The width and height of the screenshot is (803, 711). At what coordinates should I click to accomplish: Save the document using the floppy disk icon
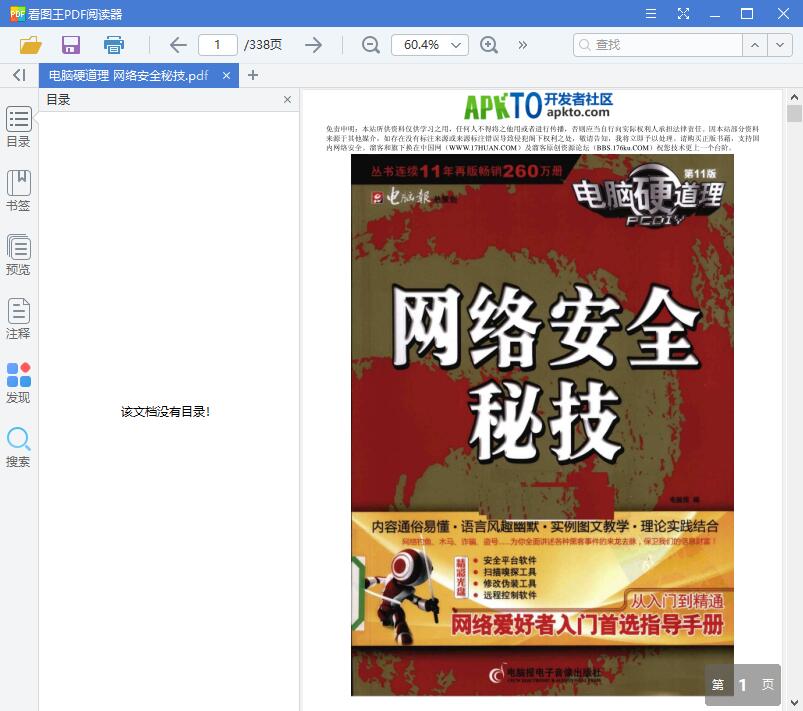coord(71,45)
